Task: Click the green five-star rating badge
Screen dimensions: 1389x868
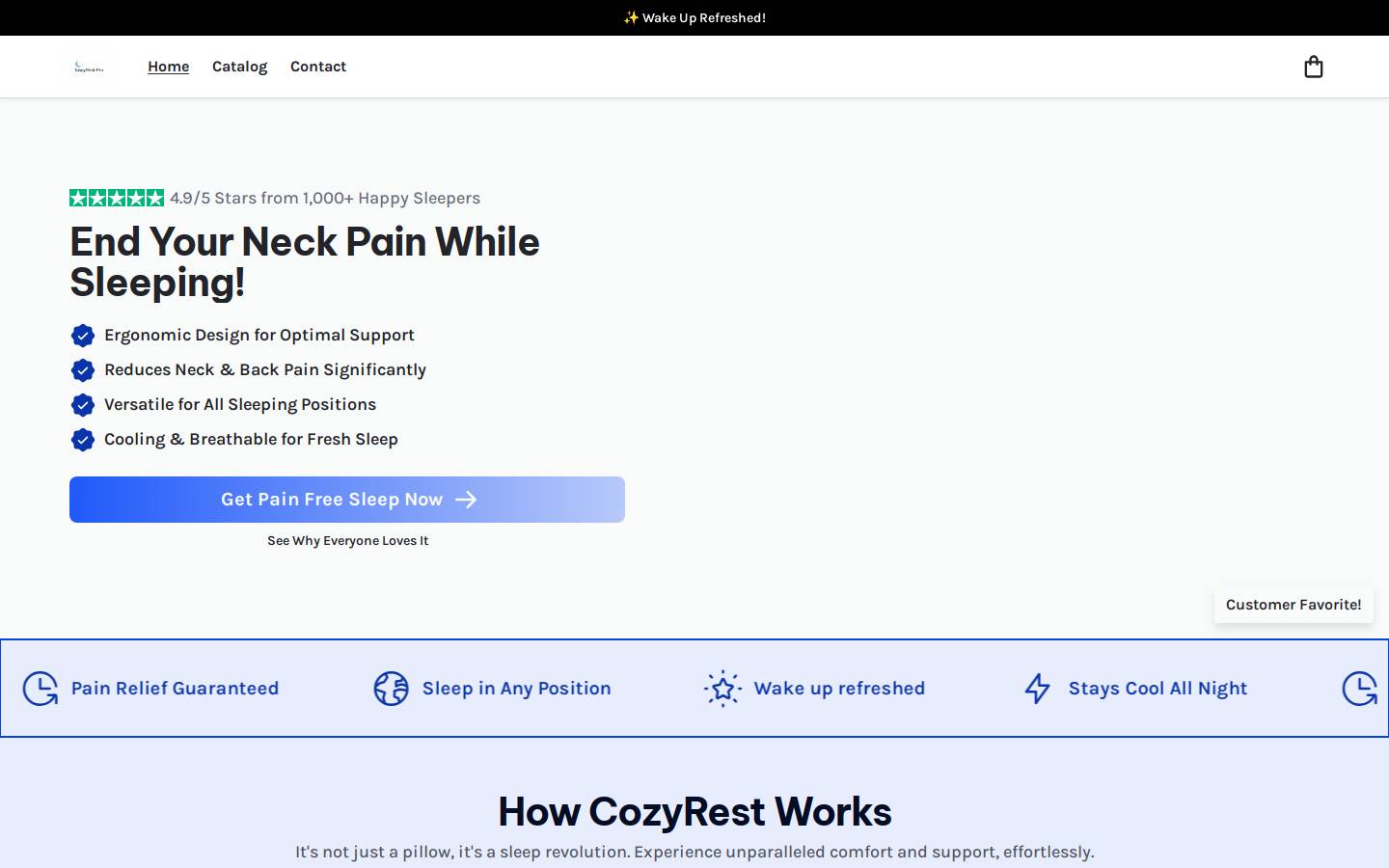Action: [117, 198]
